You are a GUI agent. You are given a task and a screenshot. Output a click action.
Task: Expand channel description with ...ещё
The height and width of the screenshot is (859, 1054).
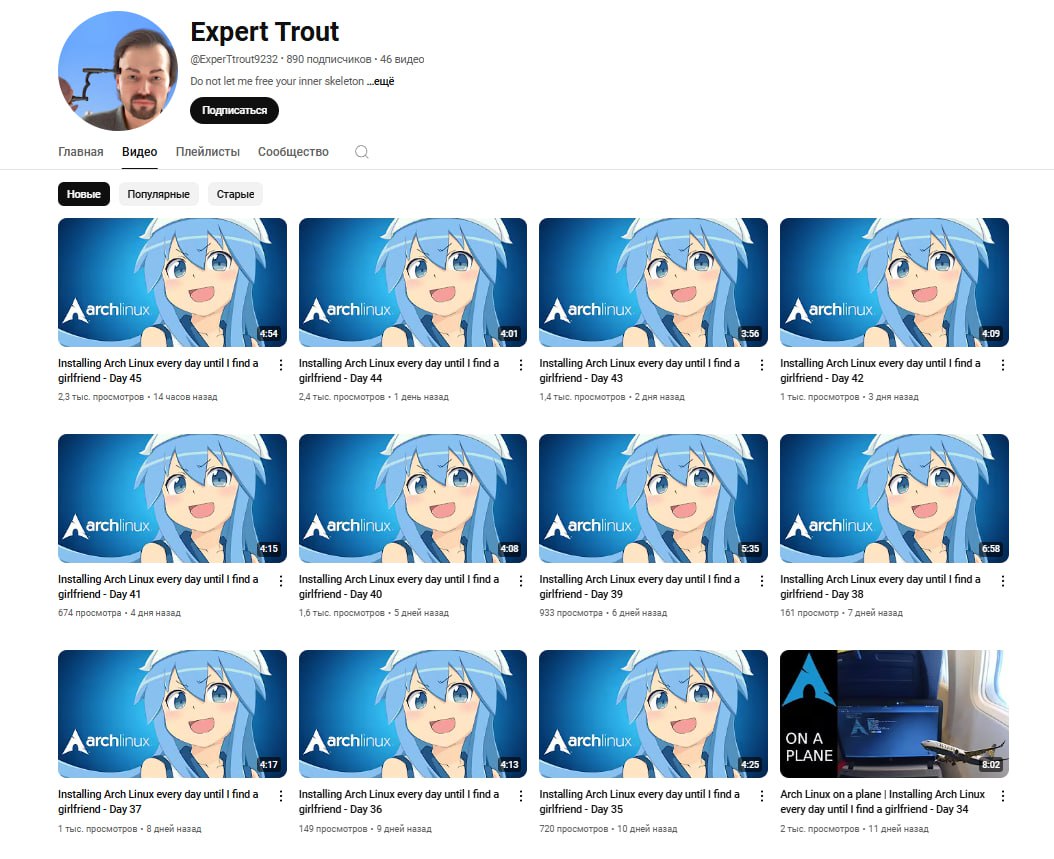(x=380, y=81)
